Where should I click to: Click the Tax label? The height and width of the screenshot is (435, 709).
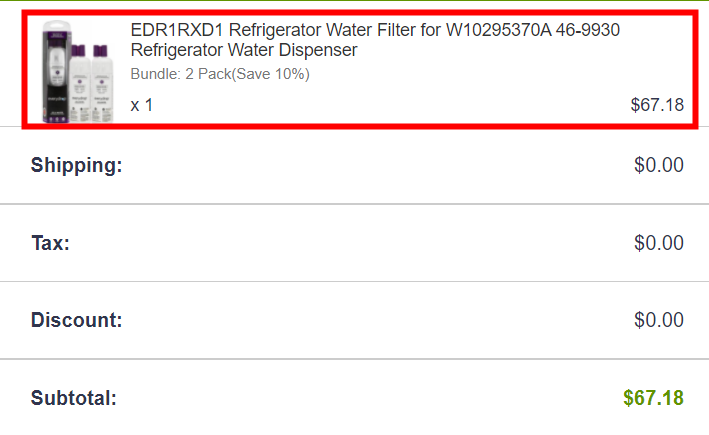coord(50,243)
